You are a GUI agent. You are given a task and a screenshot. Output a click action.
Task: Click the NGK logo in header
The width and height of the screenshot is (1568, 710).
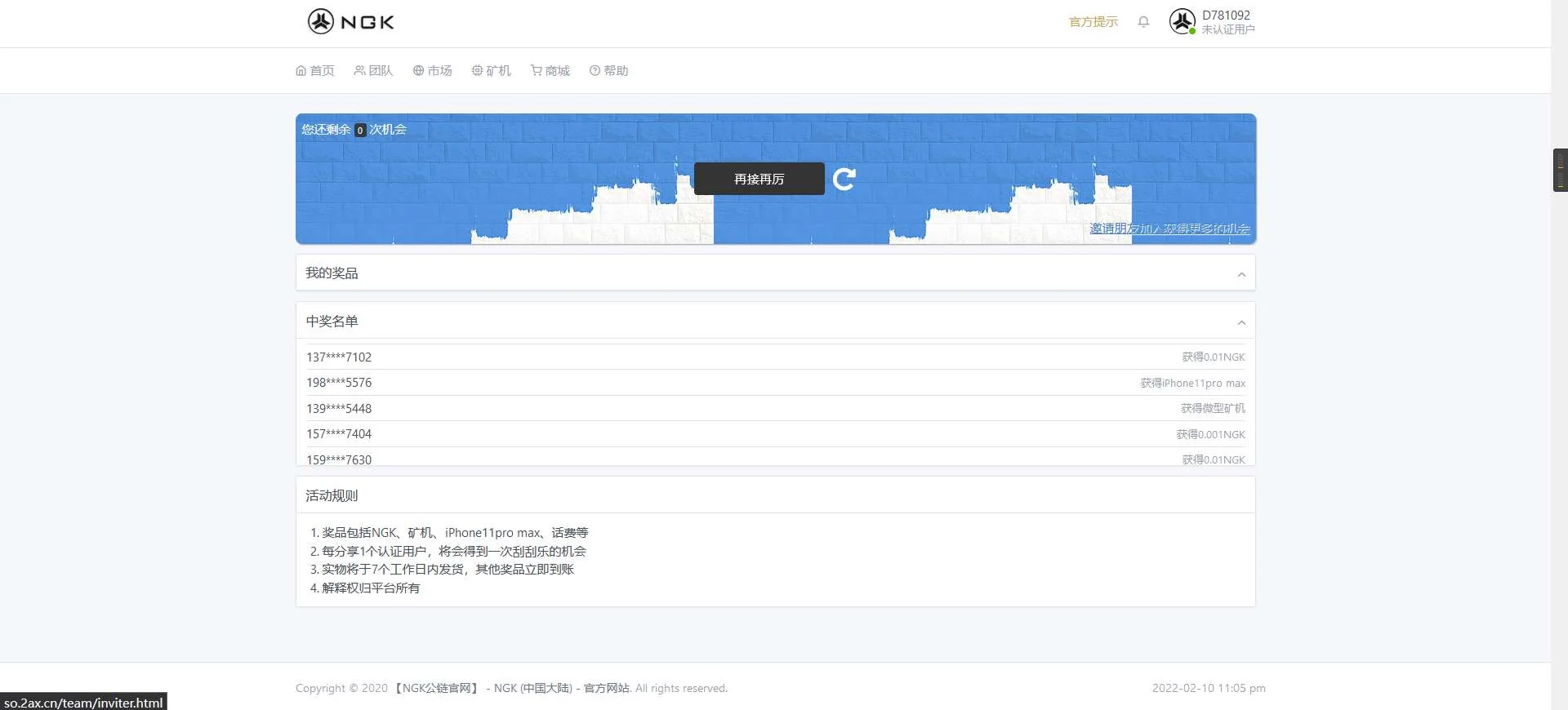(351, 22)
